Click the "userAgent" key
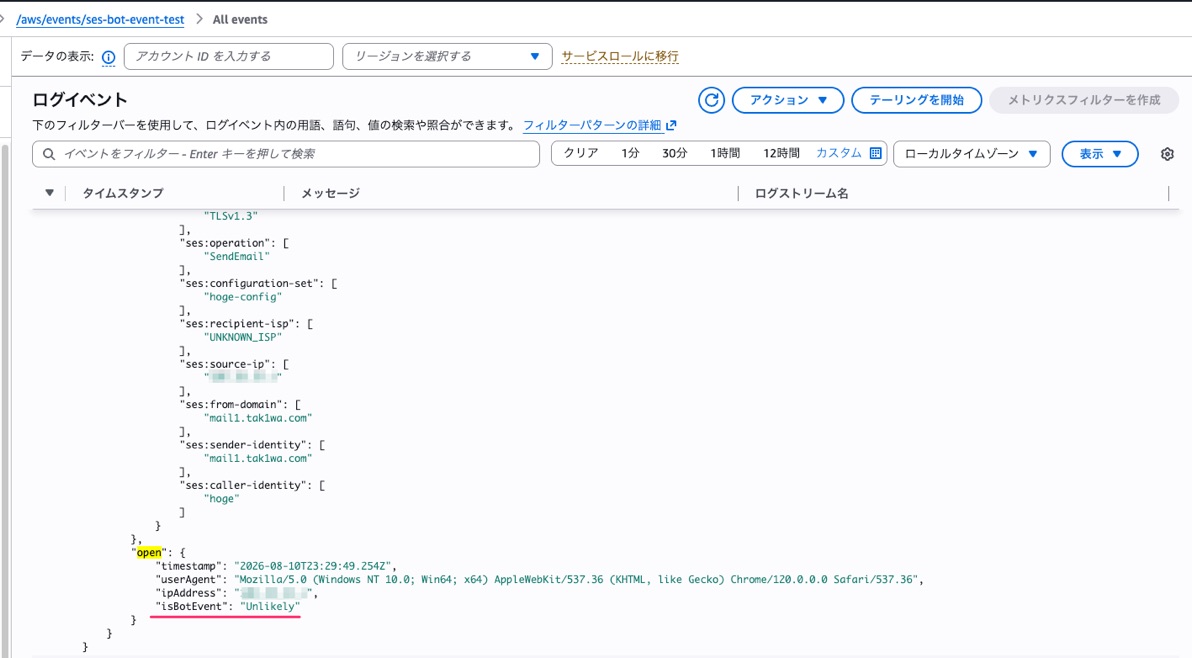Image resolution: width=1192 pixels, height=658 pixels. (189, 580)
